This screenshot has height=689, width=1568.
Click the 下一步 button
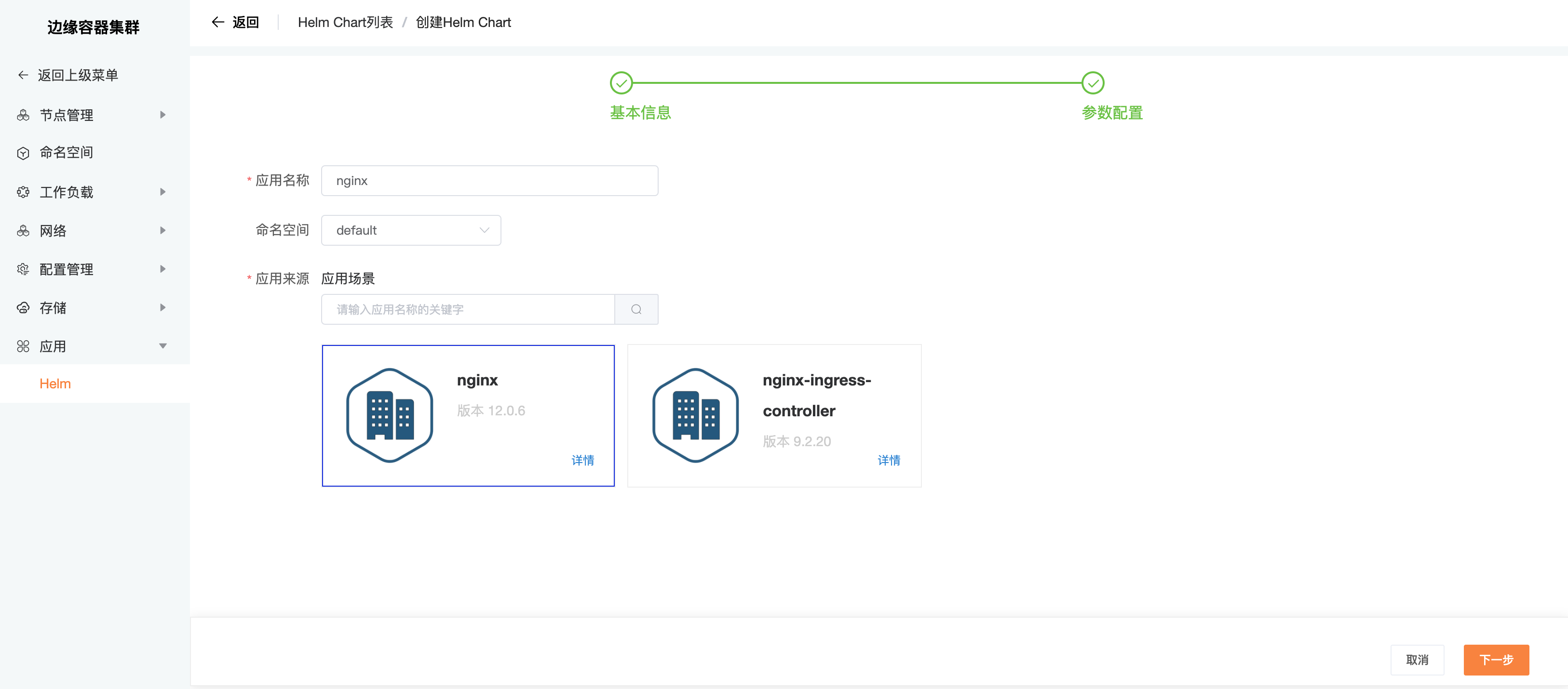1496,660
